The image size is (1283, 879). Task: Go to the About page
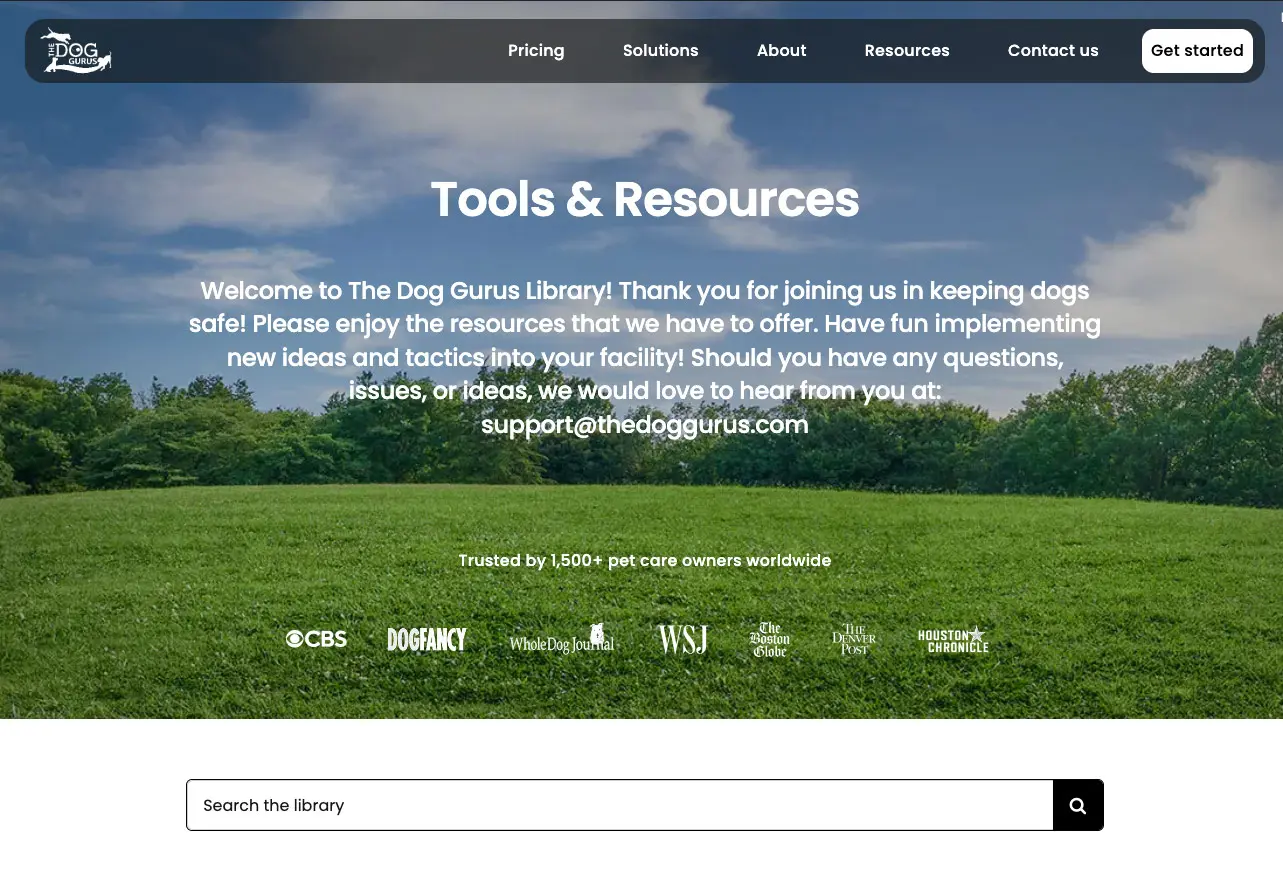click(x=781, y=51)
